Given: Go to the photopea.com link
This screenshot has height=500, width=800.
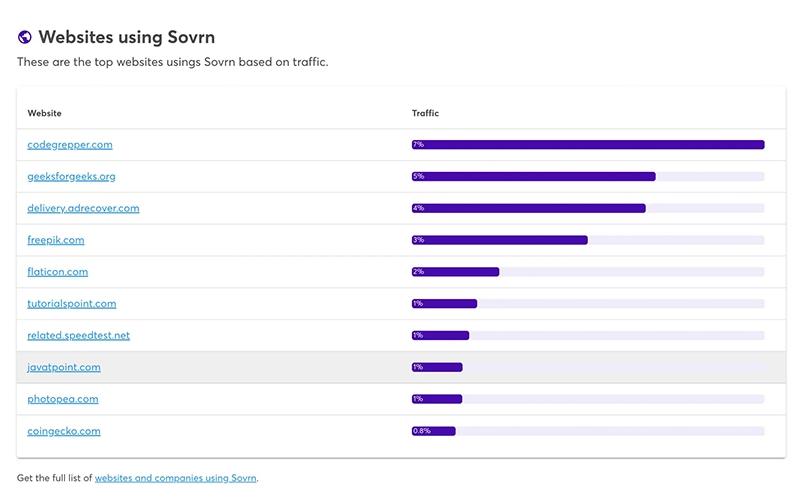Looking at the screenshot, I should (x=63, y=399).
